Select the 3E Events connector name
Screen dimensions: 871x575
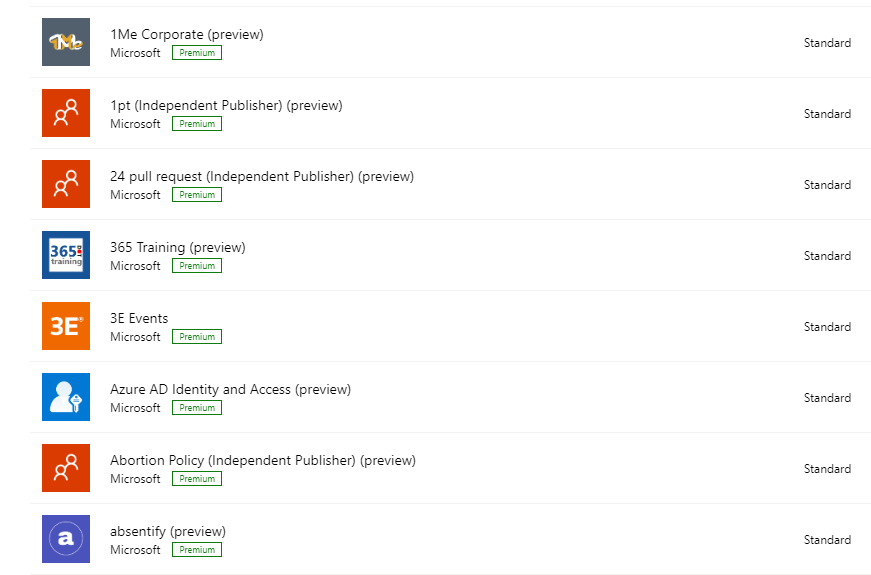(x=139, y=318)
